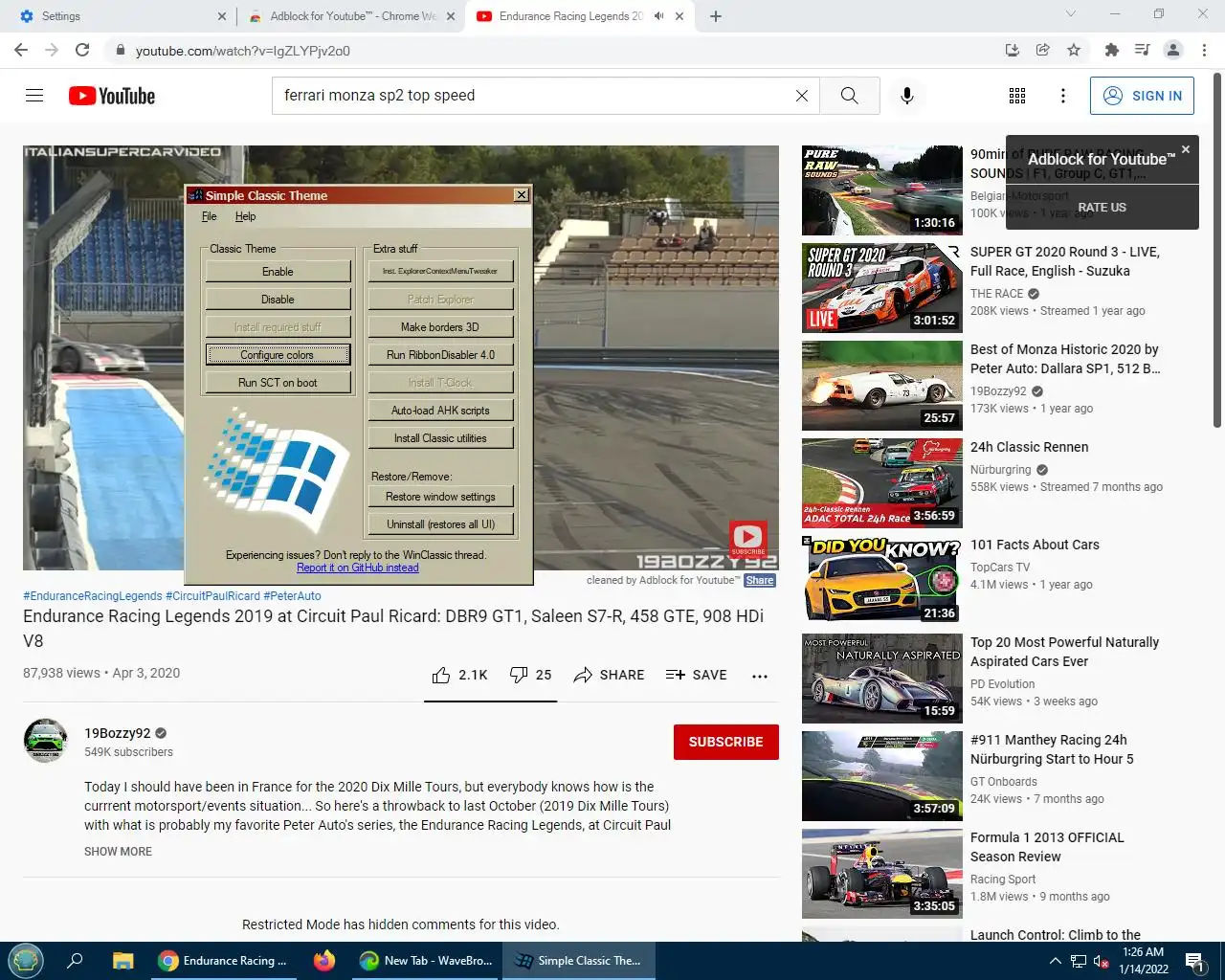1225x980 pixels.
Task: Open media control icon in Chrome toolbar
Action: click(1142, 50)
